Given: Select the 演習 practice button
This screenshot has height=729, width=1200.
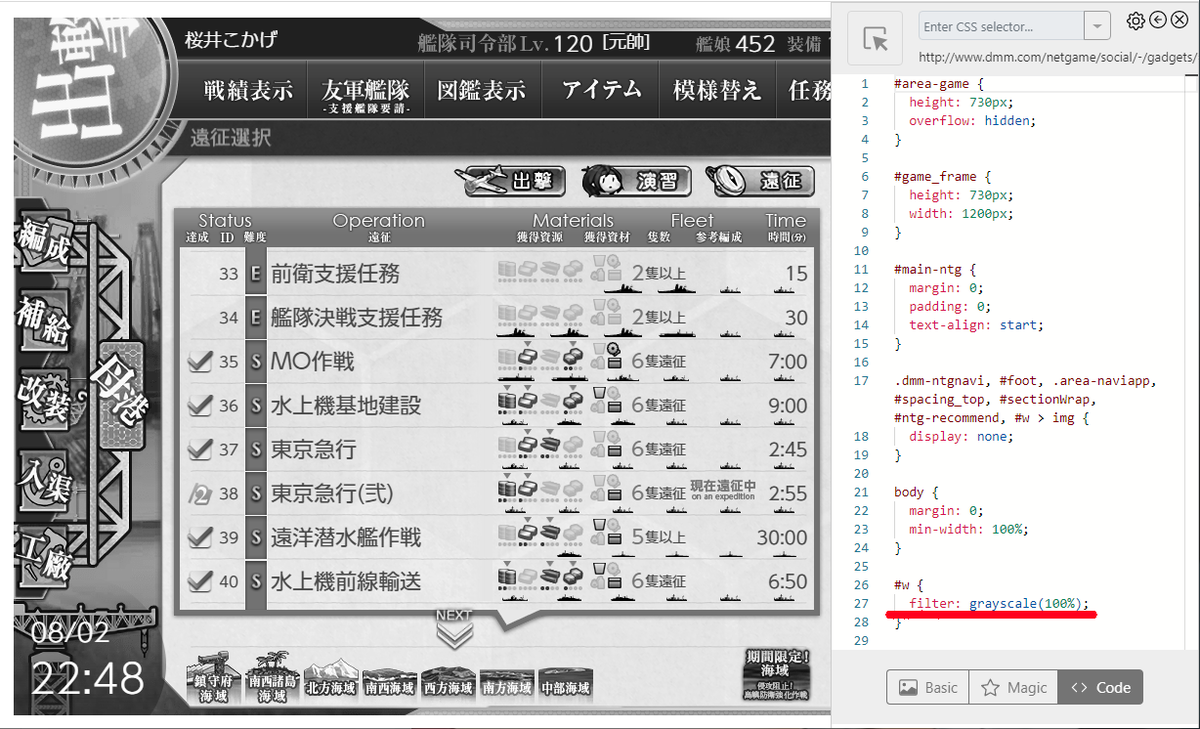Looking at the screenshot, I should (636, 181).
